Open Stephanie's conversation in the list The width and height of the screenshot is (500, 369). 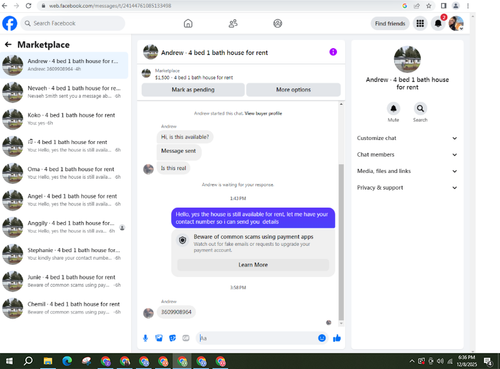tap(64, 254)
